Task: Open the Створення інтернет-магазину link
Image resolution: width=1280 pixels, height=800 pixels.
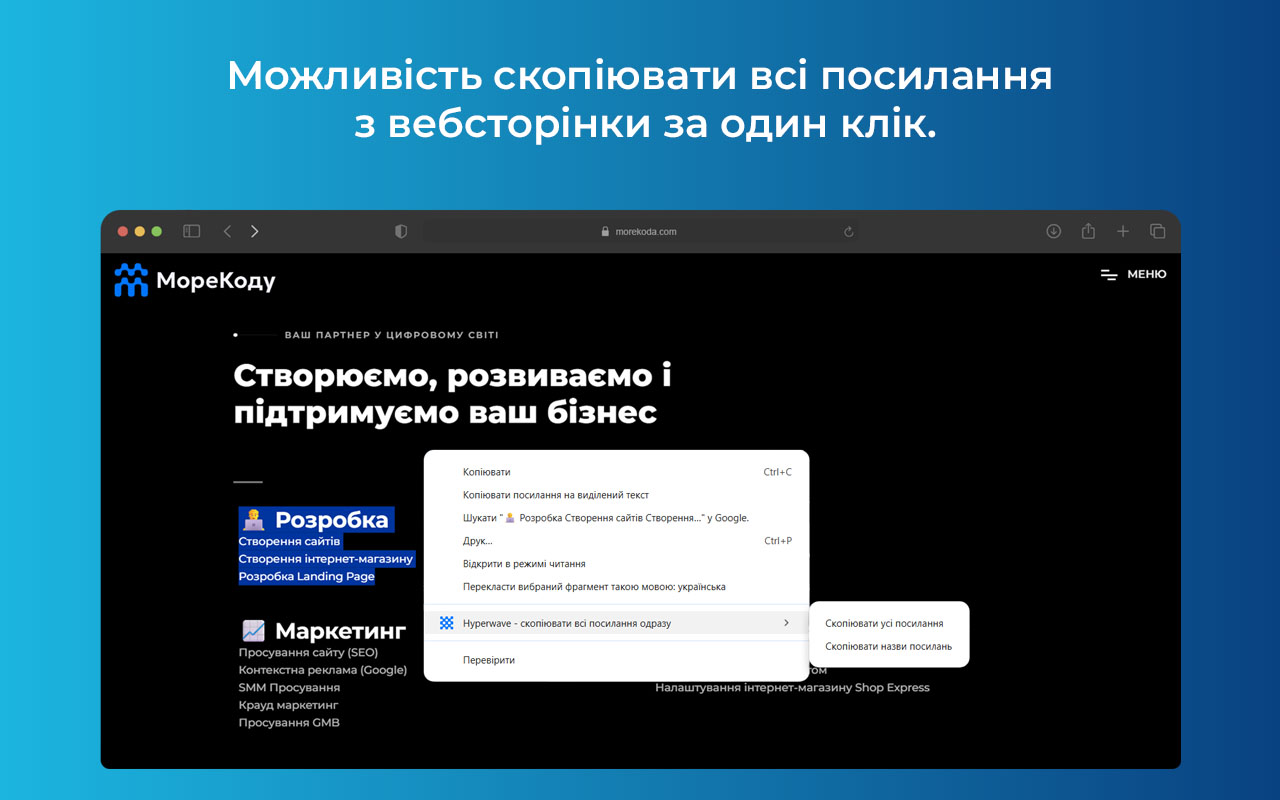Action: click(x=326, y=559)
